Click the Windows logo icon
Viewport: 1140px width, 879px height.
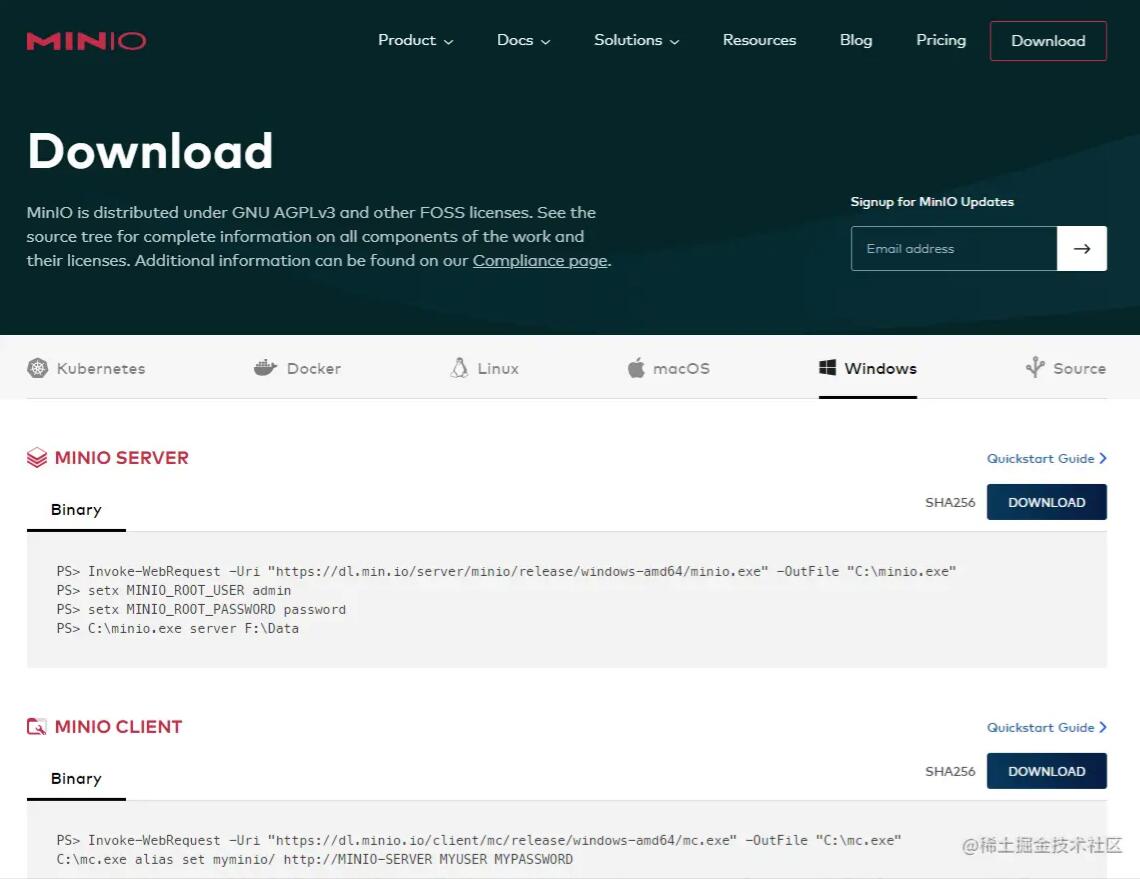[827, 367]
